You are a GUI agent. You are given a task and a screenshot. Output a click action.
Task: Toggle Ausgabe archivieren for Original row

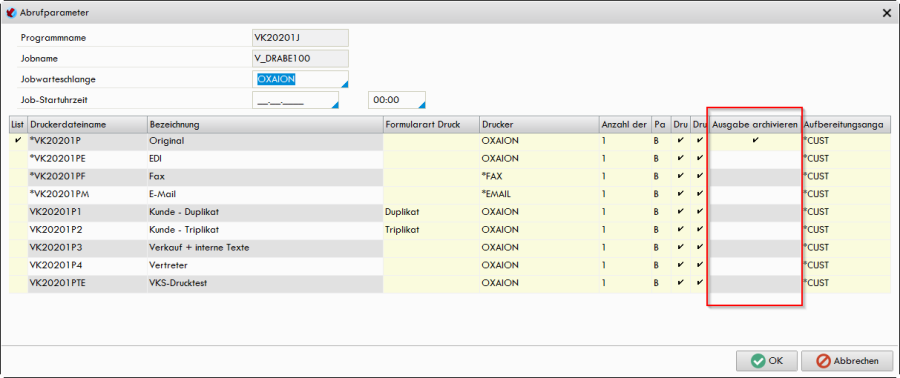(x=755, y=140)
